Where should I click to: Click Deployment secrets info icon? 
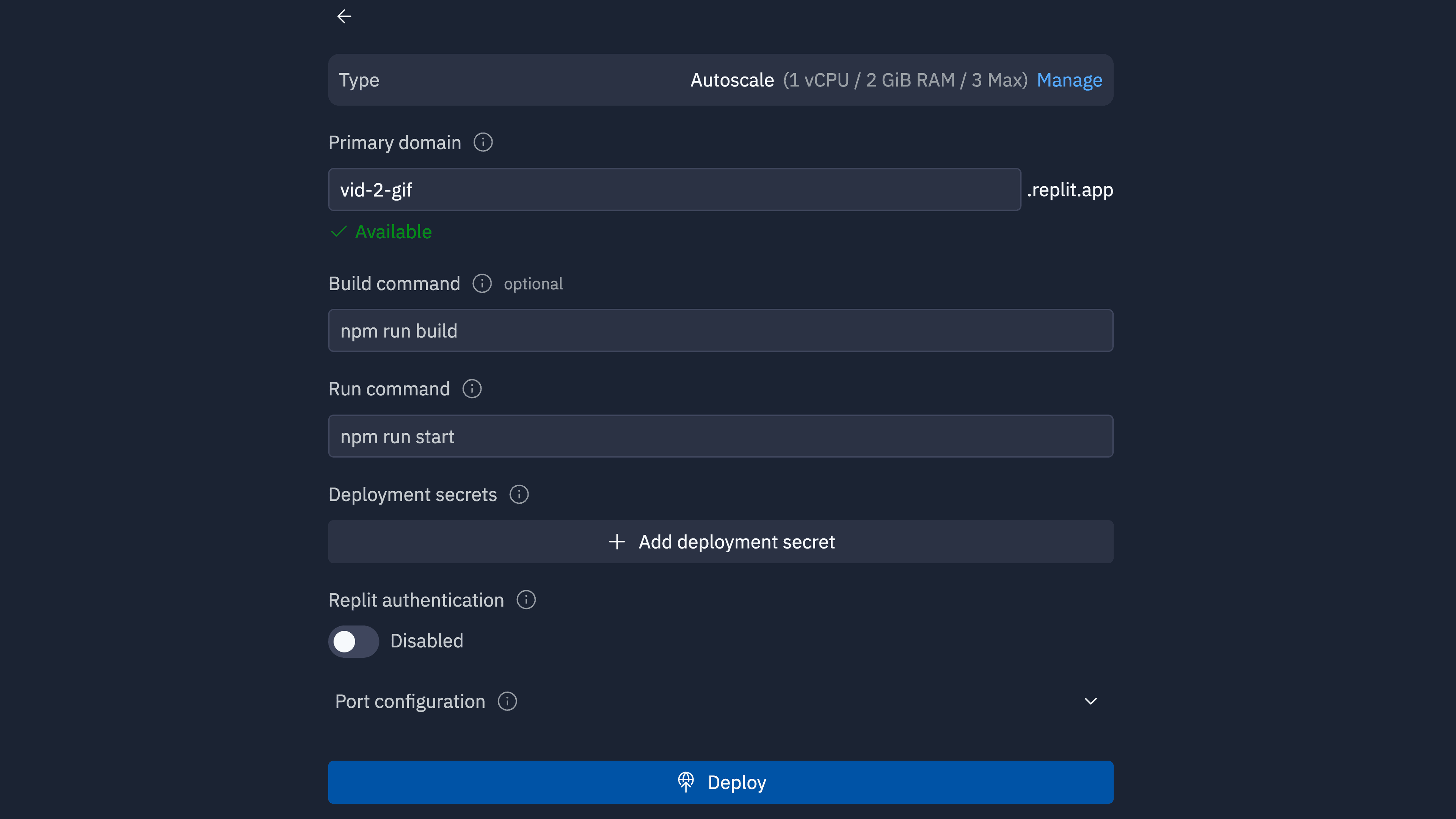coord(518,494)
